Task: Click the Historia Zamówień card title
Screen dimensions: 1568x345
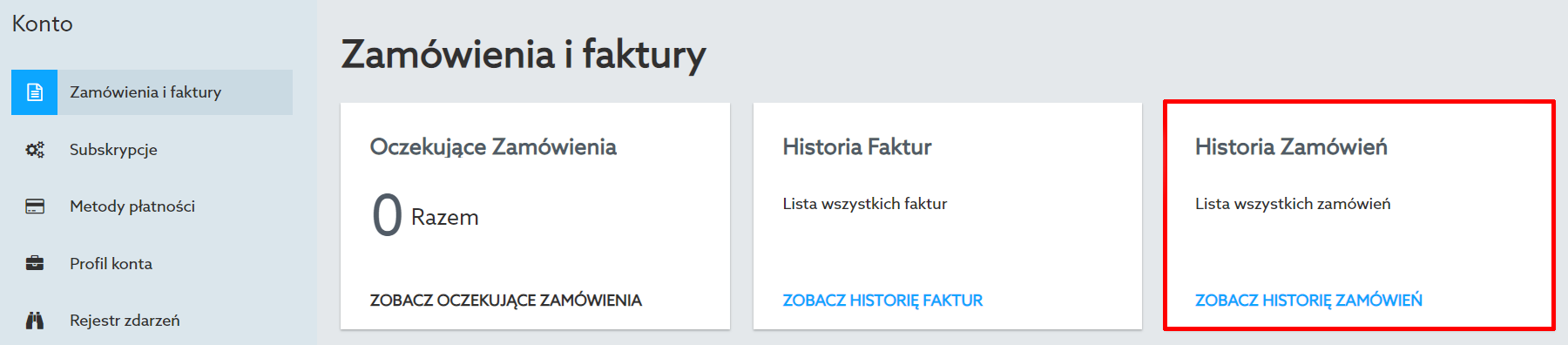Action: [x=1291, y=147]
